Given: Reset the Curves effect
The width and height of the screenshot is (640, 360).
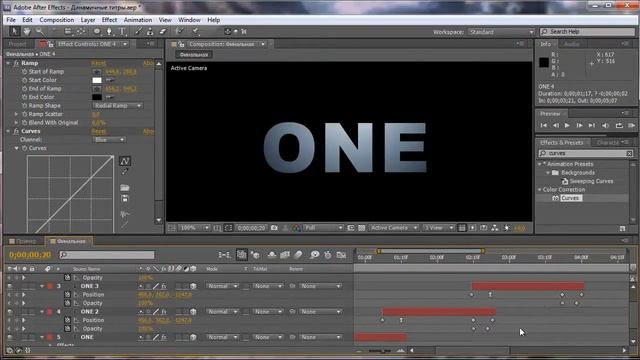Looking at the screenshot, I should 98,131.
